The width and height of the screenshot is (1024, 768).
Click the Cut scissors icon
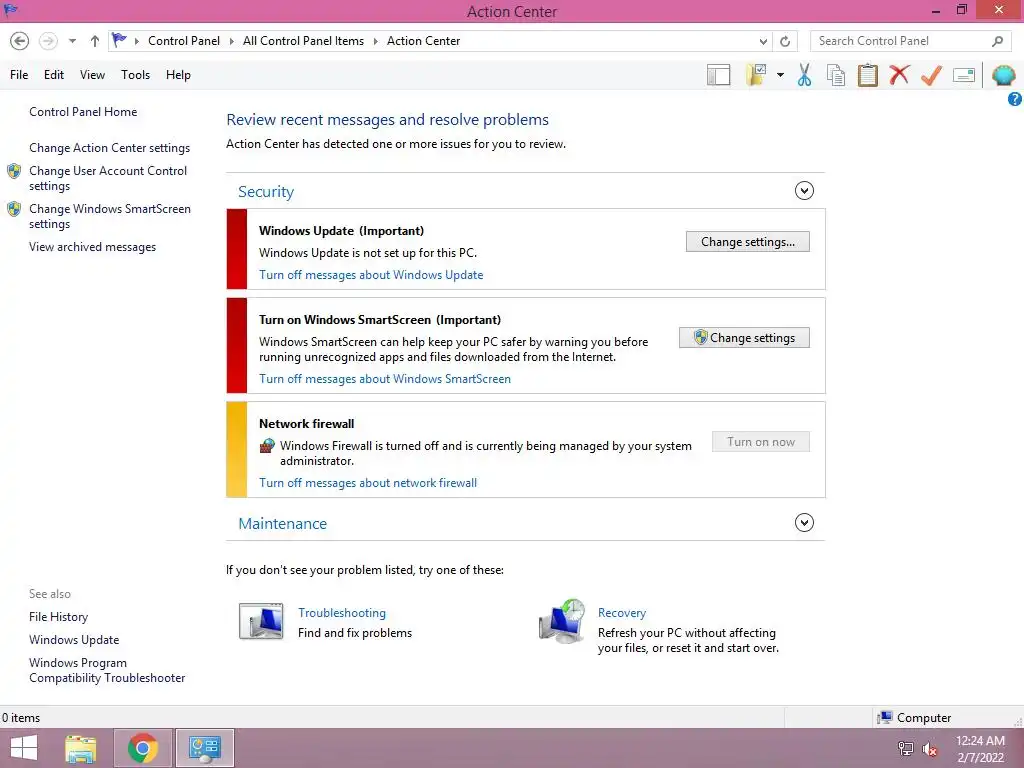[805, 75]
